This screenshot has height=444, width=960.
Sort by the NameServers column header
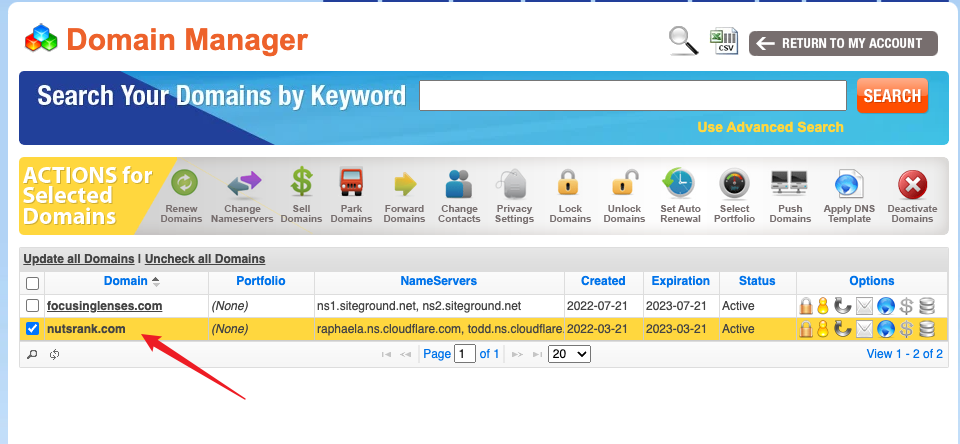(438, 281)
